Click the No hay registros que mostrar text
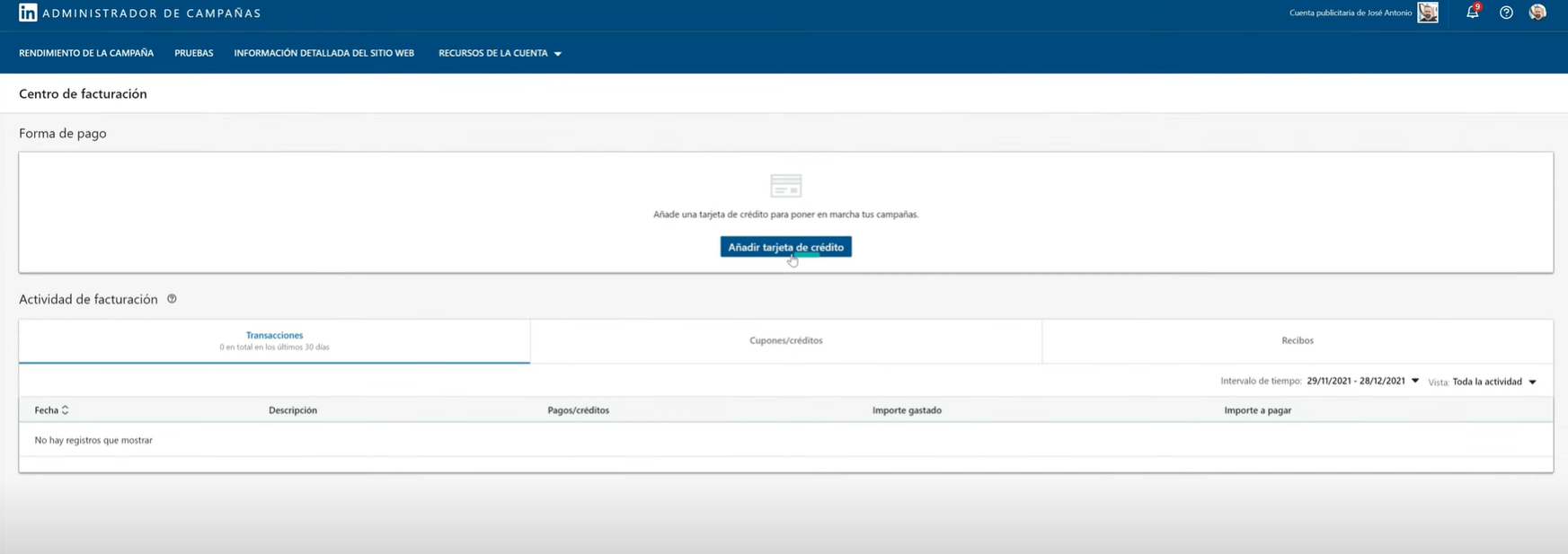 click(x=93, y=440)
